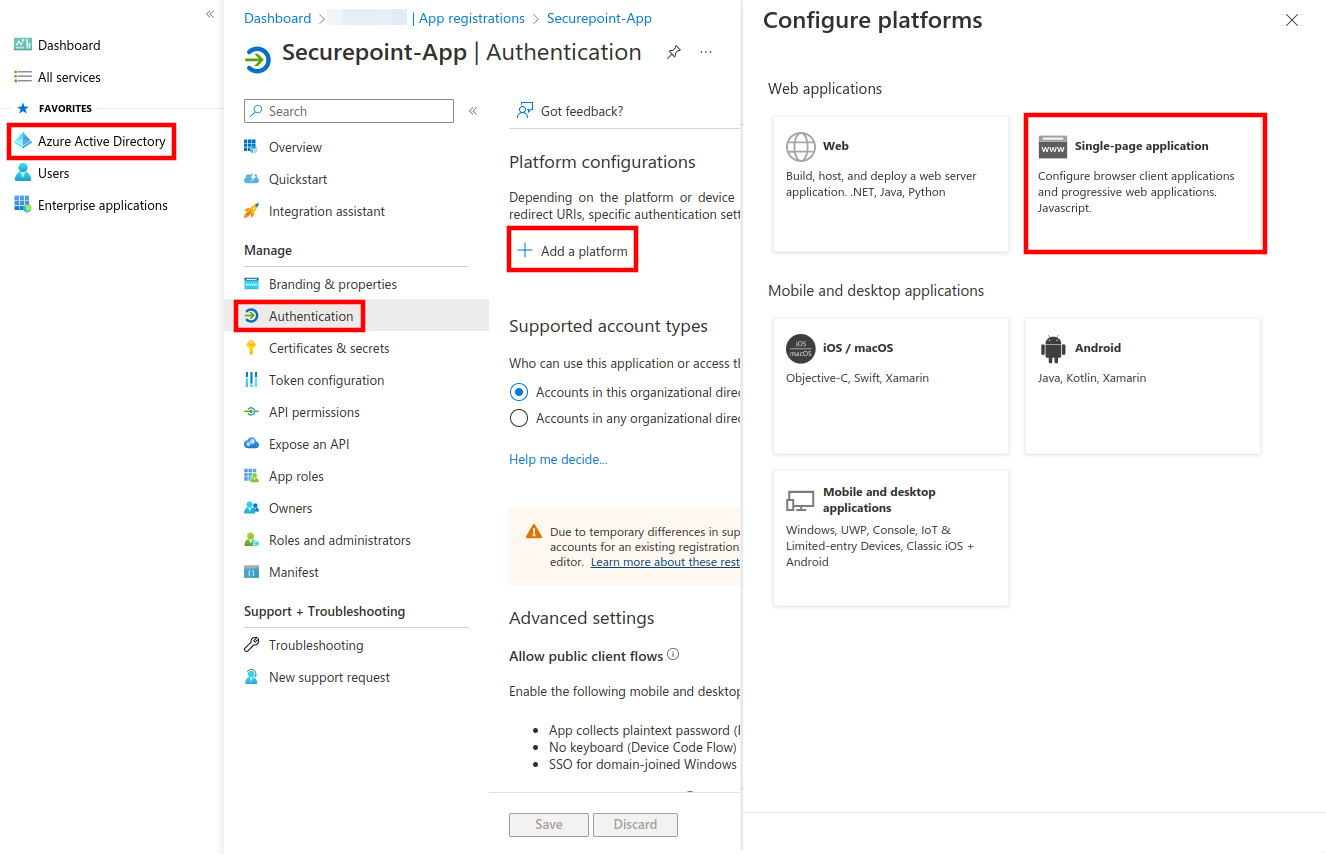Image resolution: width=1326 pixels, height=855 pixels.
Task: Open the ellipsis more options menu
Action: point(706,52)
